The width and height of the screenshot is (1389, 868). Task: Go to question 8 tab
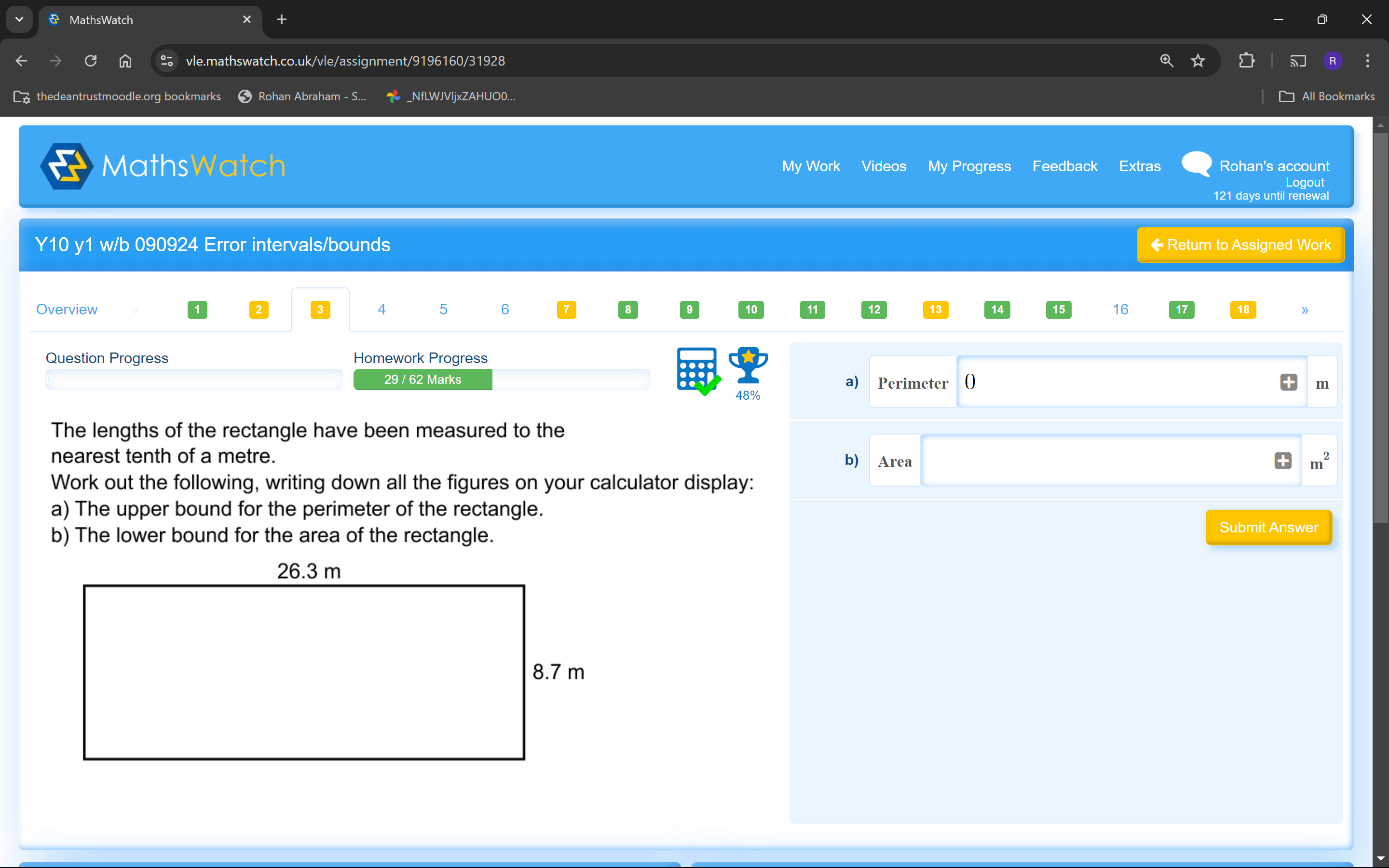pos(628,310)
